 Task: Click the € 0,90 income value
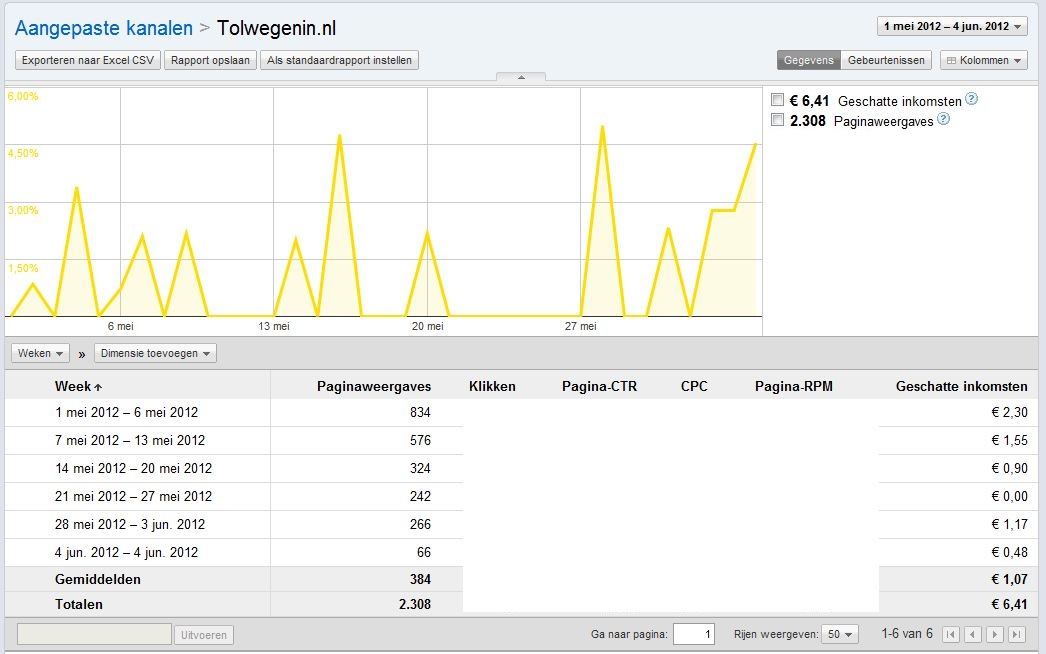tap(1009, 468)
